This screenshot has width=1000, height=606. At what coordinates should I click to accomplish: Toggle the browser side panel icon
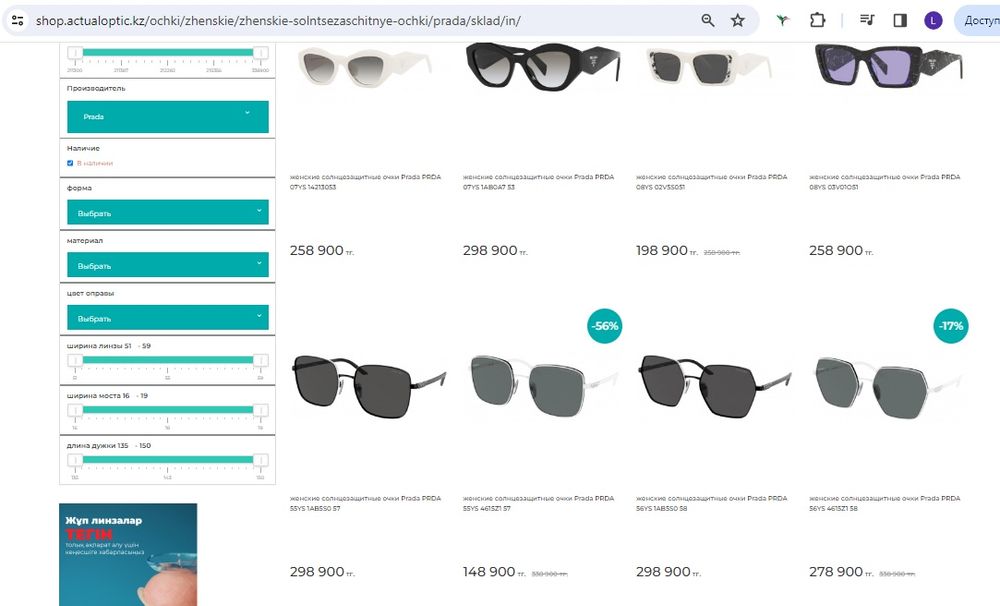[900, 20]
